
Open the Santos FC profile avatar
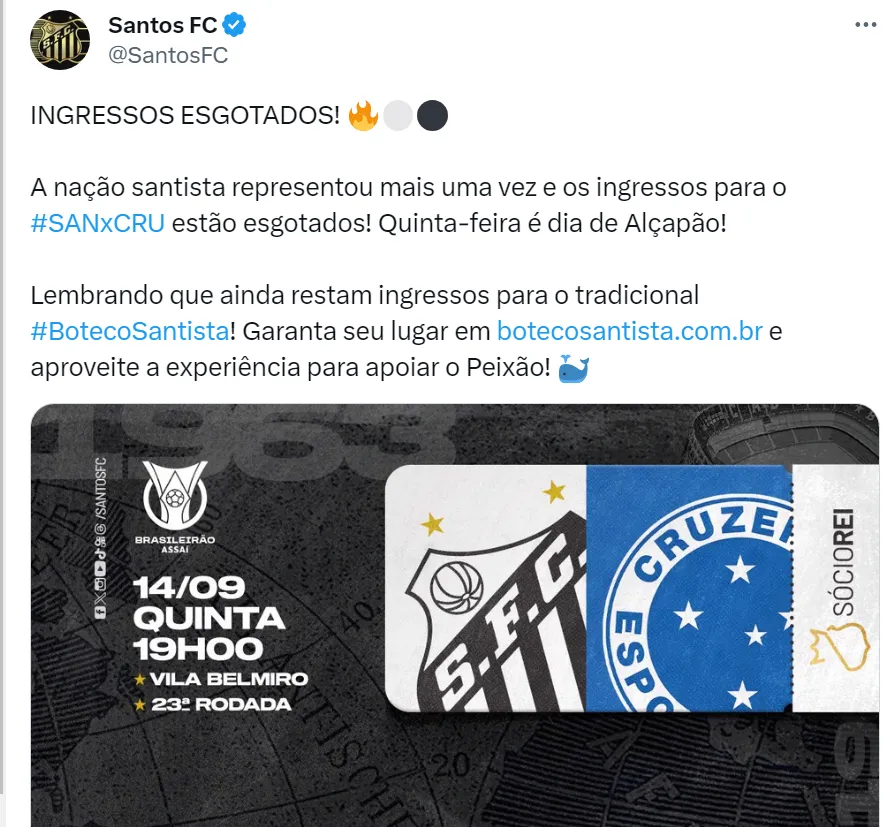point(60,40)
